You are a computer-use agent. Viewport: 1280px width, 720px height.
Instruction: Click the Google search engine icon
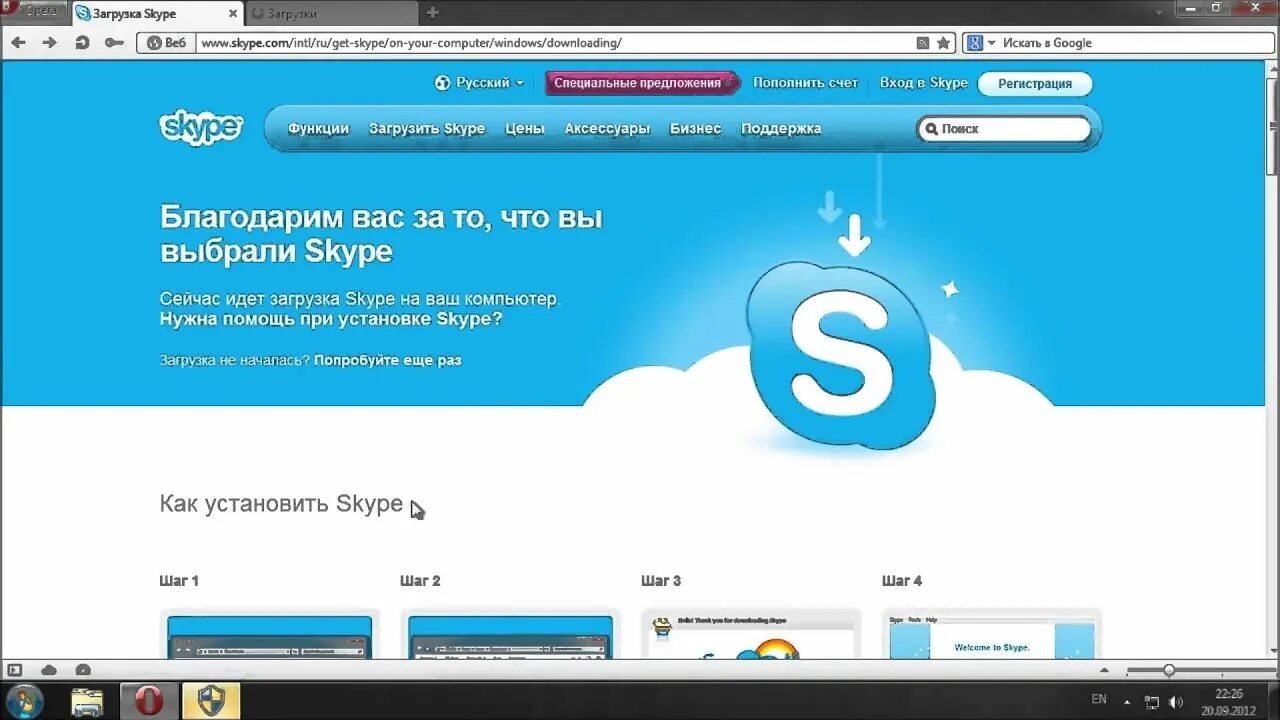[x=974, y=43]
